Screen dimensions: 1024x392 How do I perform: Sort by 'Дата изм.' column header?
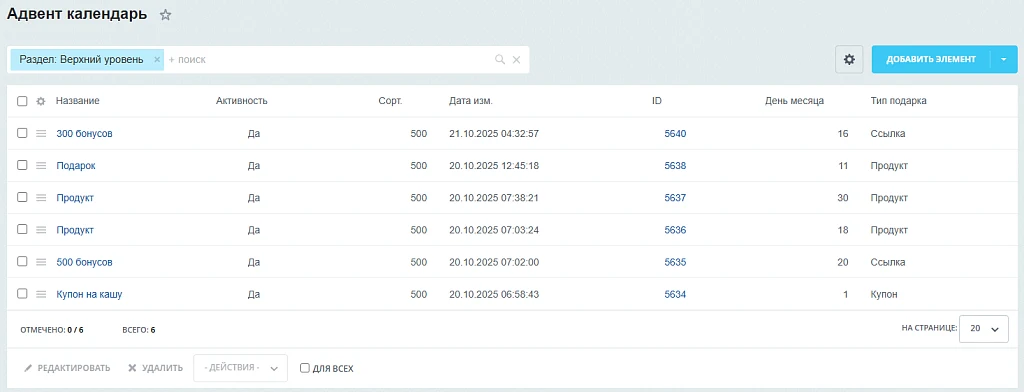(x=471, y=101)
